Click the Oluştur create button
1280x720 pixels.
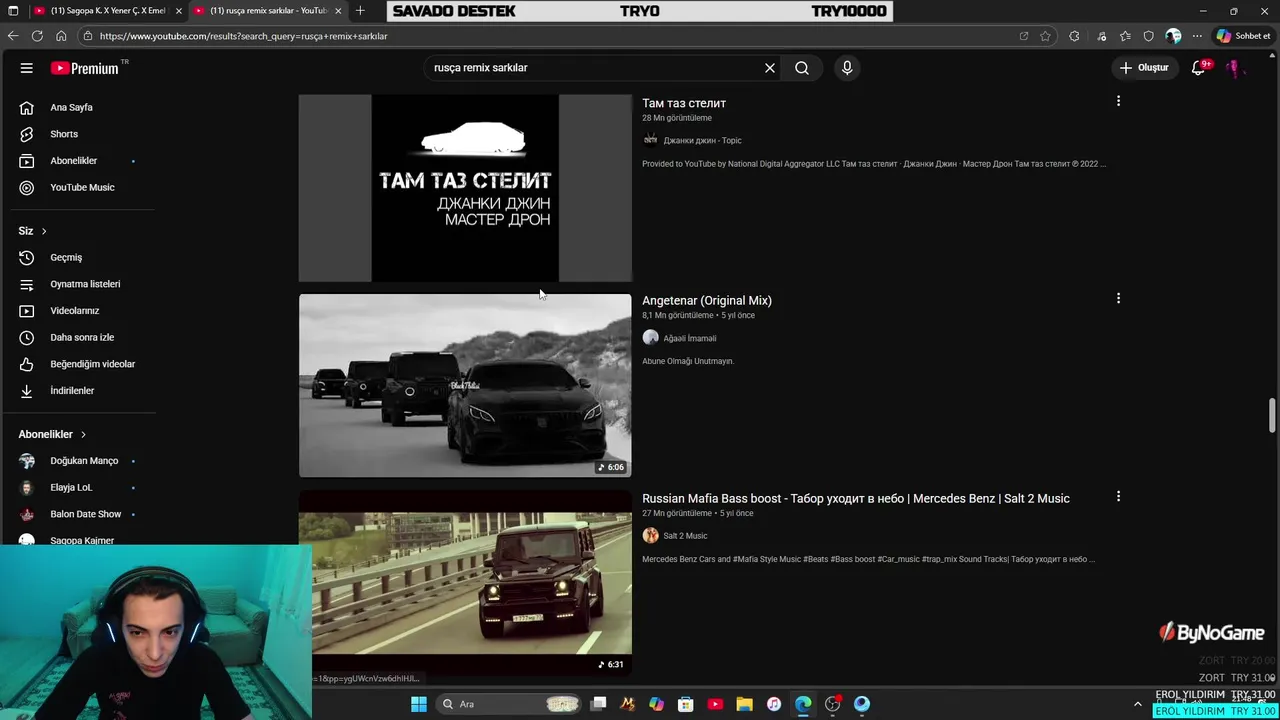pyautogui.click(x=1144, y=68)
